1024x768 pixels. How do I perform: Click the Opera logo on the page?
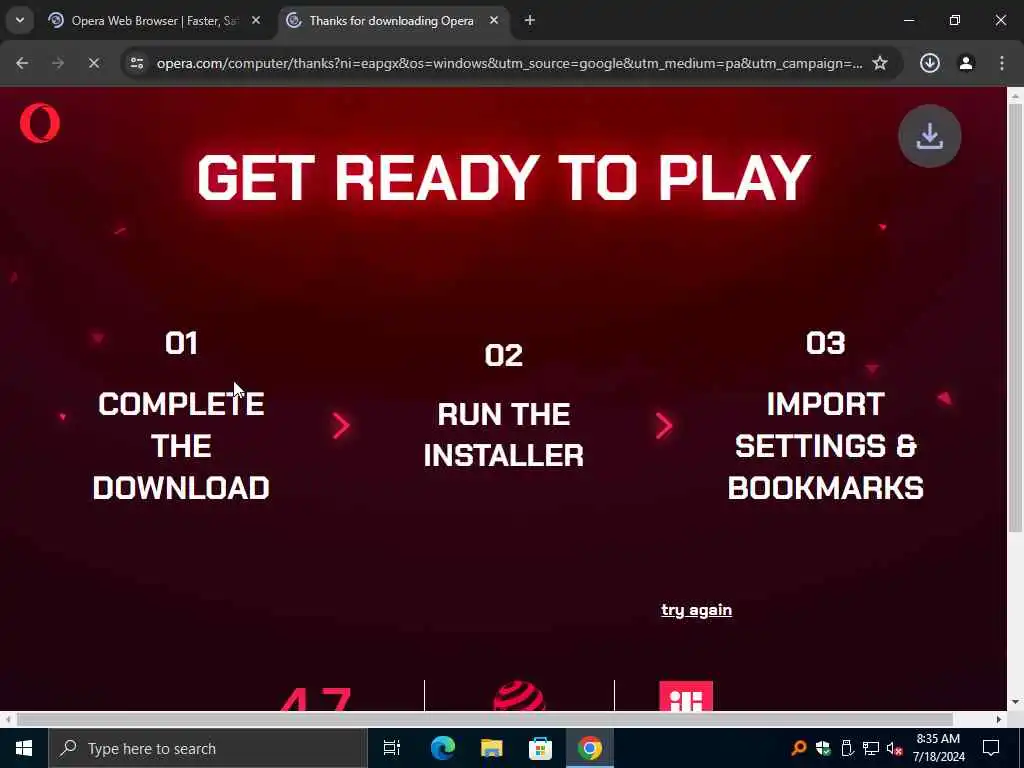click(39, 123)
